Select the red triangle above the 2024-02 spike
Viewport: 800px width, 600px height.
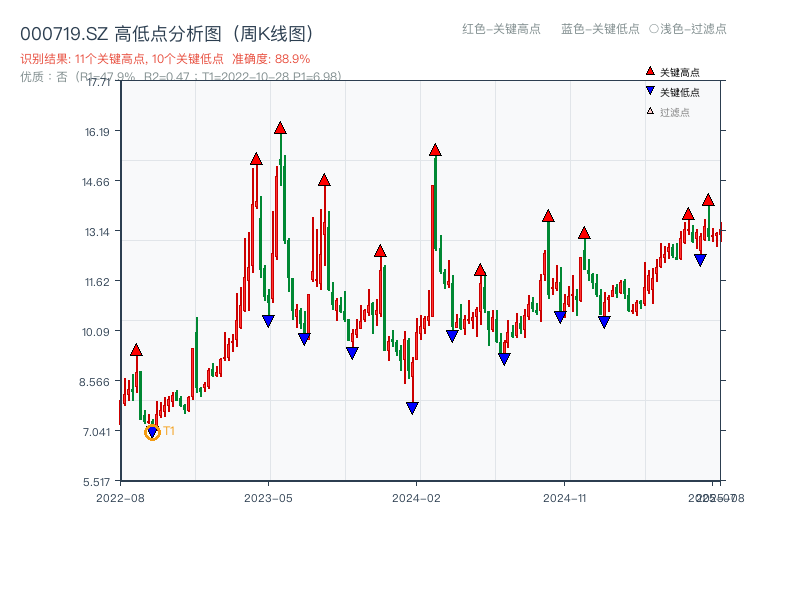[435, 150]
